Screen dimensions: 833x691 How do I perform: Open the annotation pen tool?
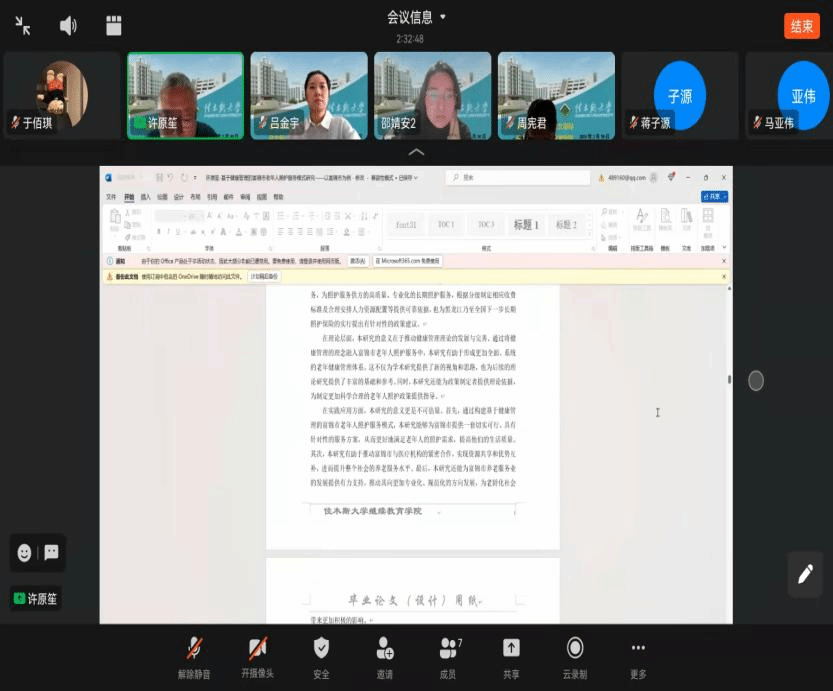pyautogui.click(x=805, y=574)
